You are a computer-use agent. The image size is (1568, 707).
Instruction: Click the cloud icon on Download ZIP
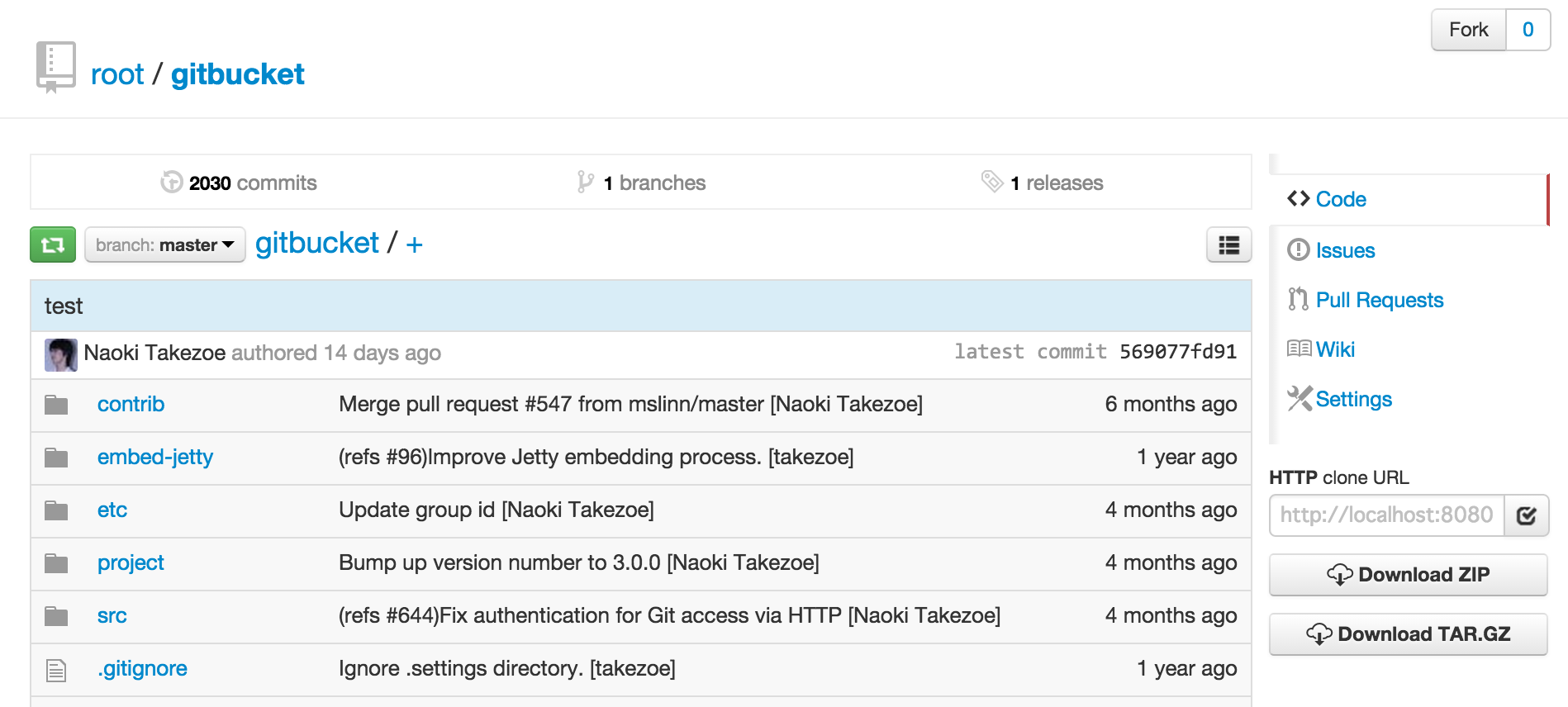coord(1339,575)
